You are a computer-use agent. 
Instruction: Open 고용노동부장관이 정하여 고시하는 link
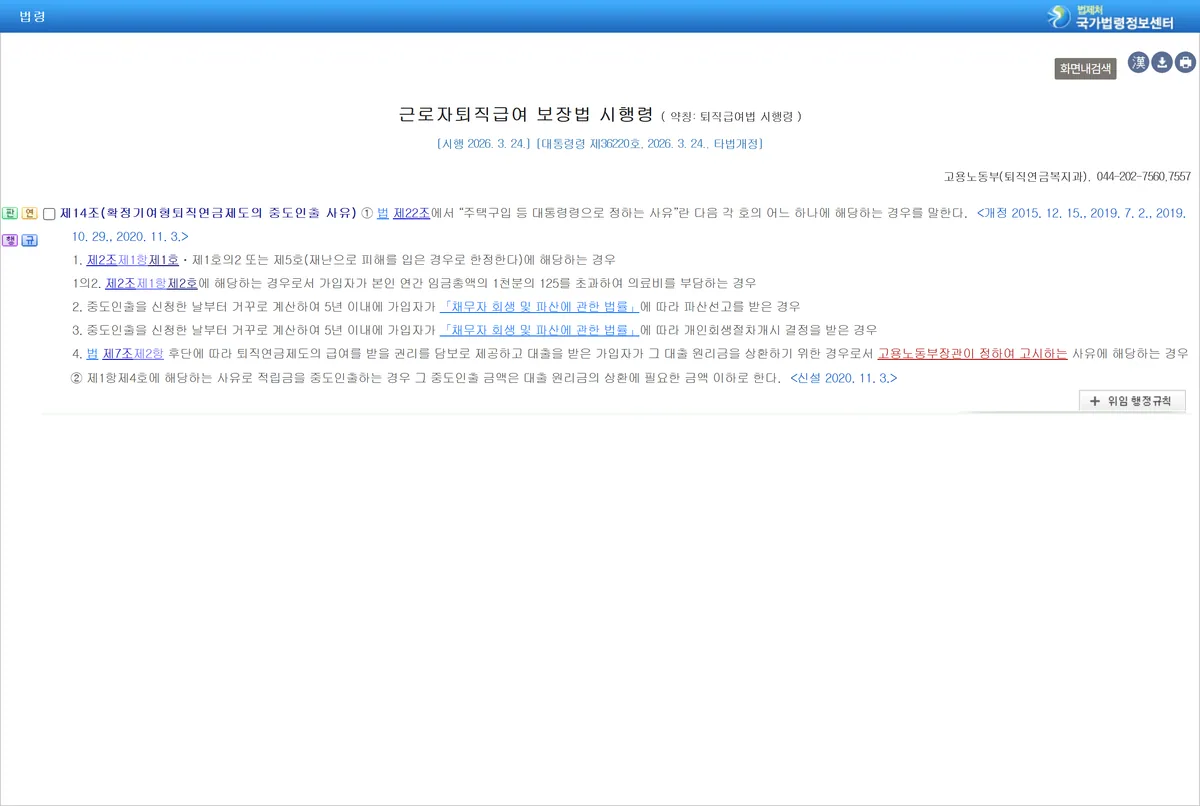tap(972, 353)
